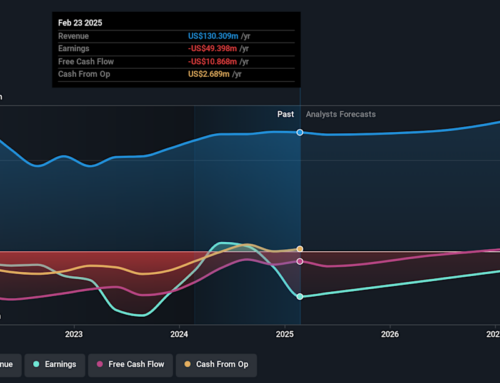500x383 pixels.
Task: Click the 2024 x-axis label
Action: click(179, 334)
